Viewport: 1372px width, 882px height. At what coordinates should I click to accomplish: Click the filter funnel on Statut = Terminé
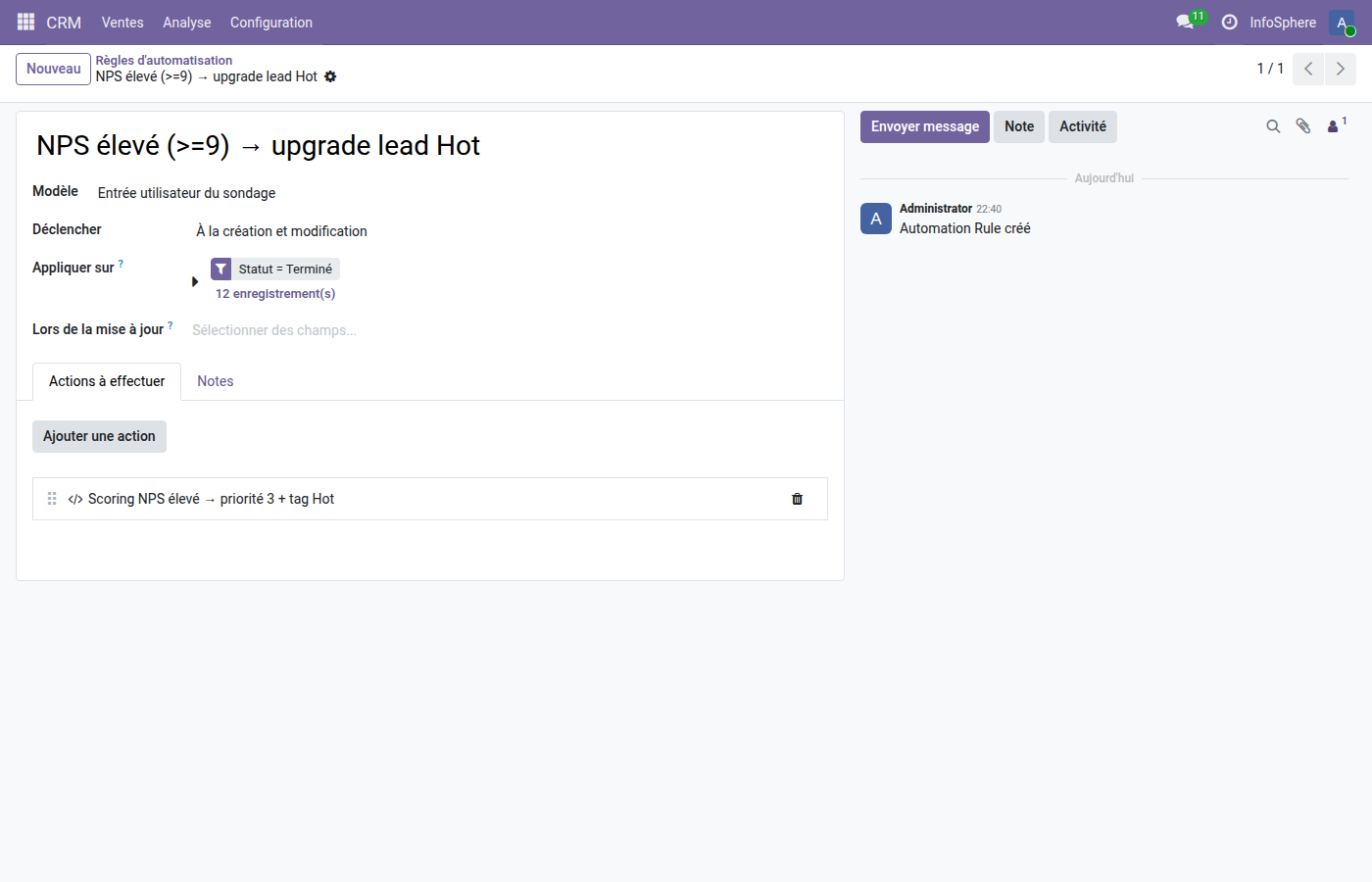click(x=220, y=269)
